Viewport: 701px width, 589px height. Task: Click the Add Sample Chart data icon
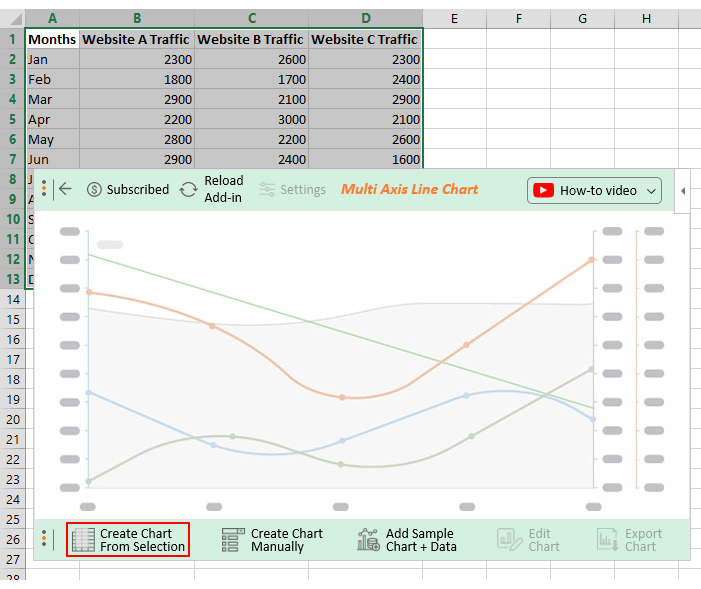[368, 540]
